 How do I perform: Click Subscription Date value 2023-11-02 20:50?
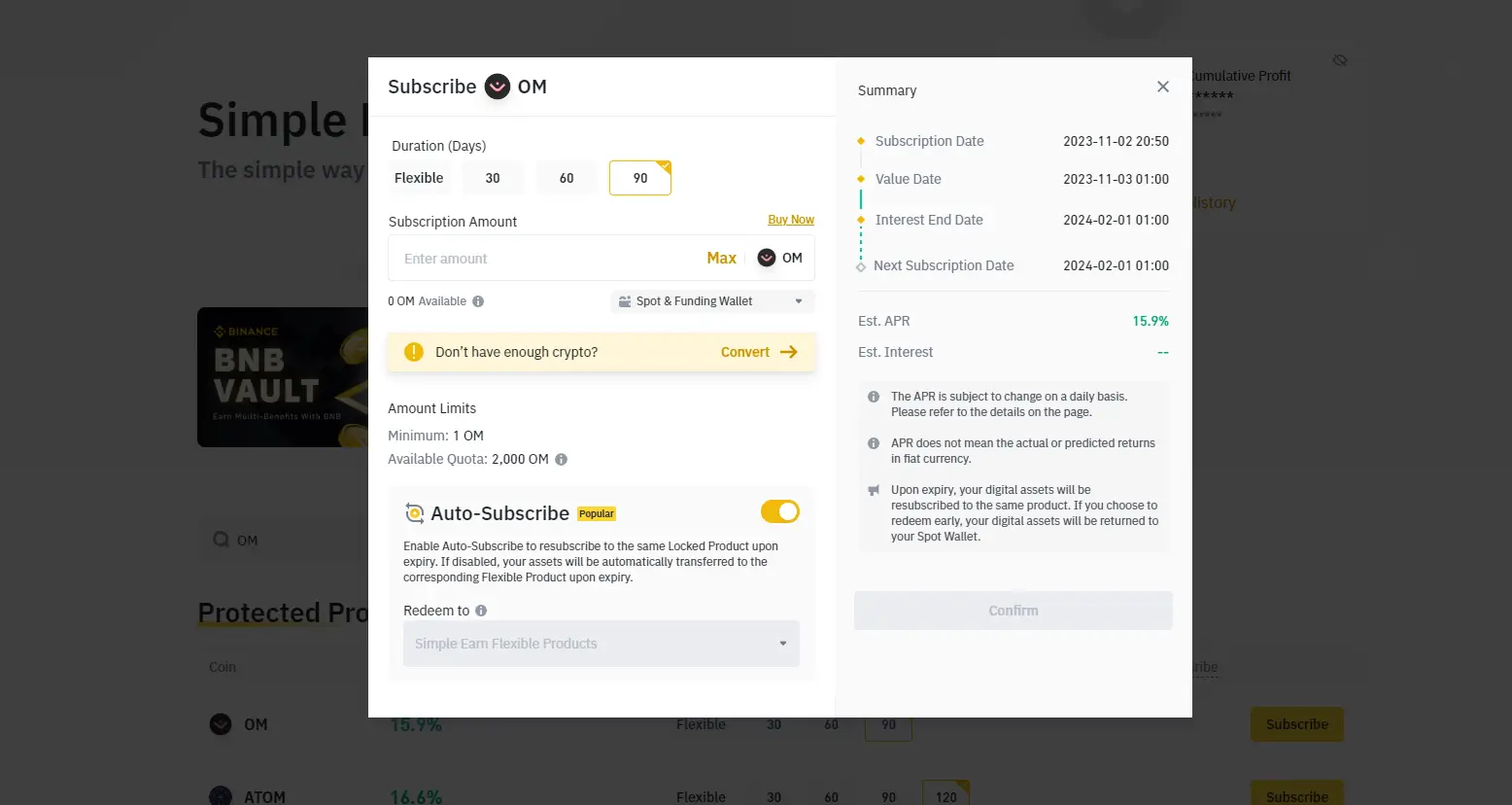[1116, 141]
